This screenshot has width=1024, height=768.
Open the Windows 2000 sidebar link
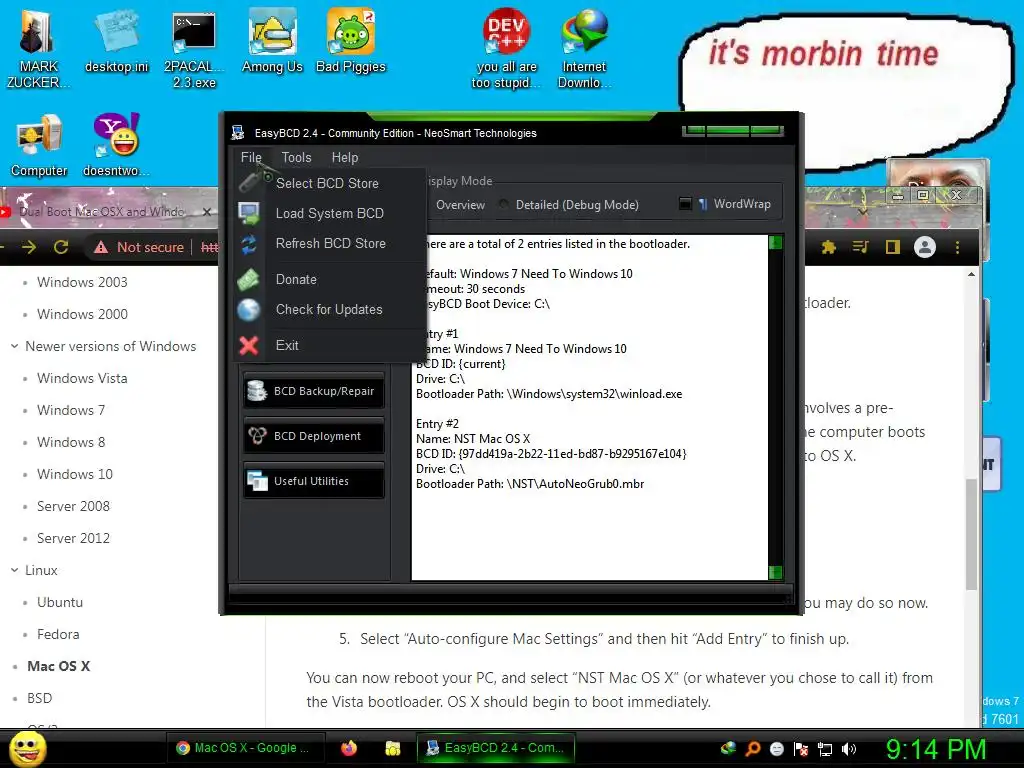coord(82,314)
